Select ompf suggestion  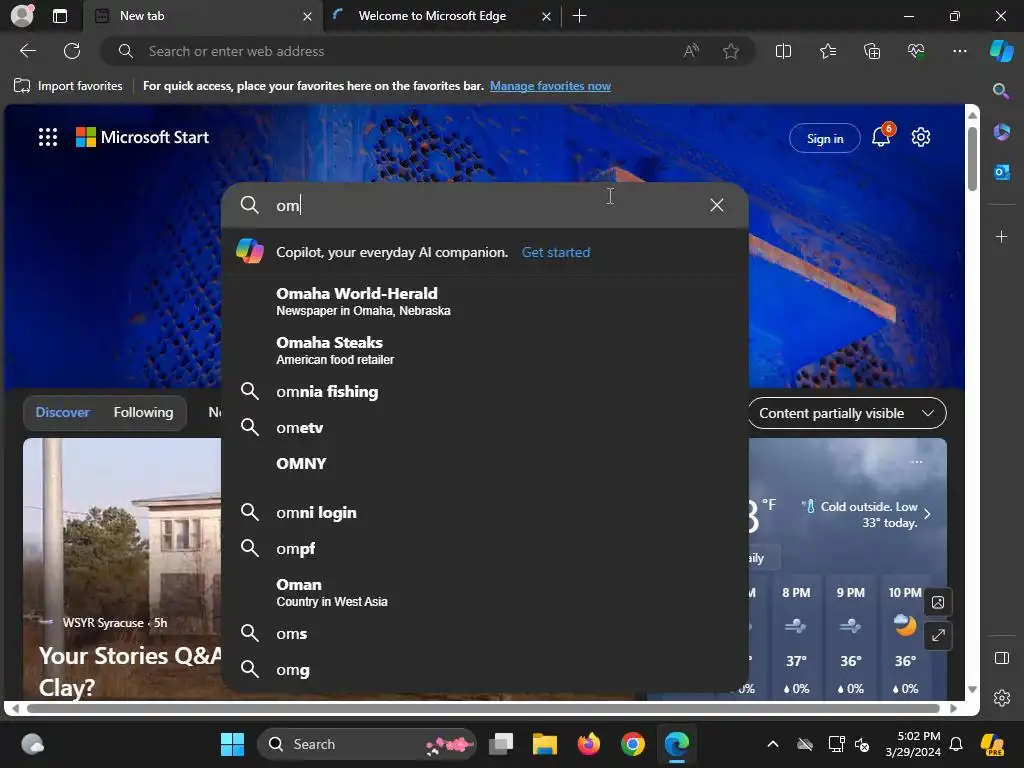pyautogui.click(x=485, y=548)
